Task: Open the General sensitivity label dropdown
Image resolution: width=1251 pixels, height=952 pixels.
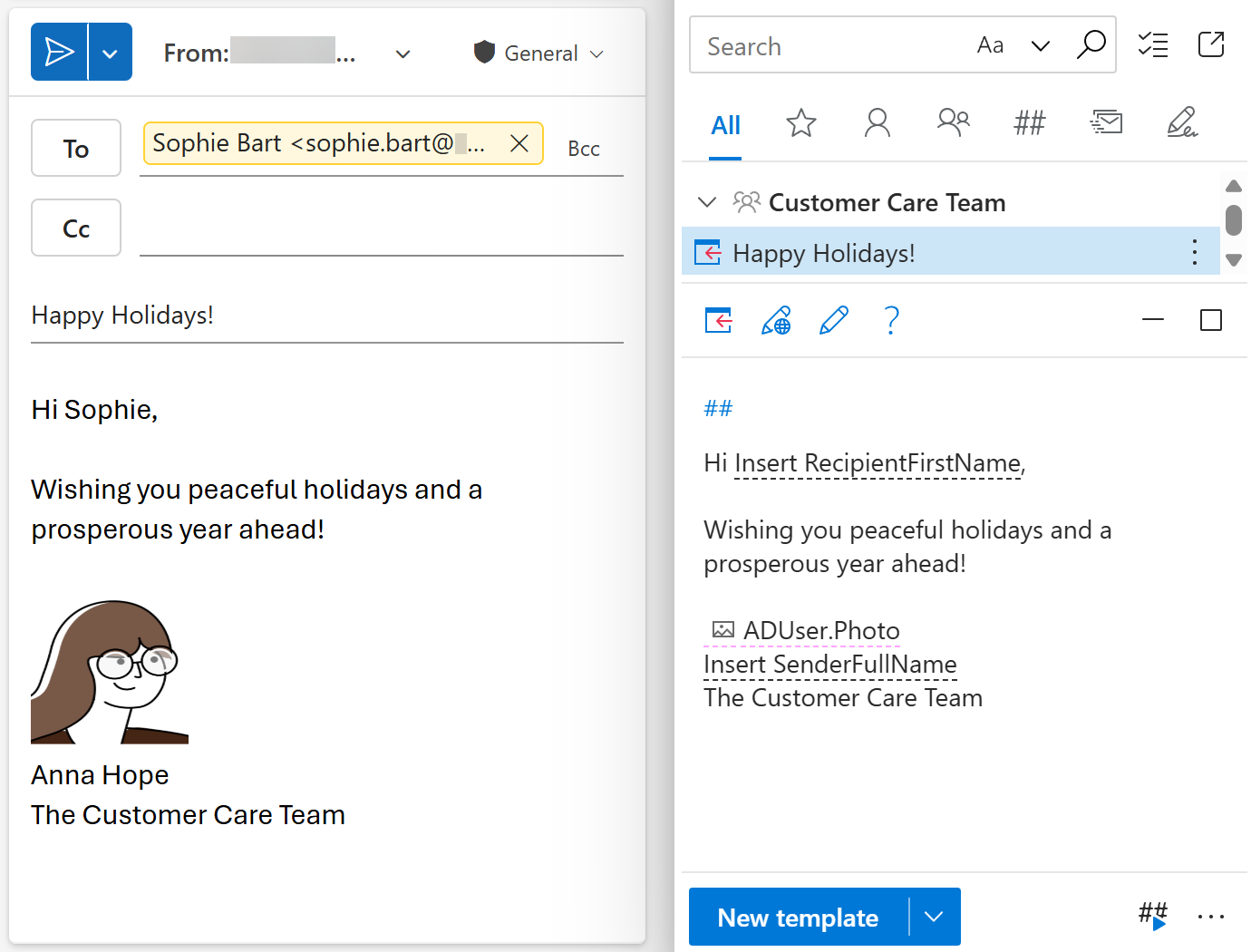Action: click(x=597, y=53)
